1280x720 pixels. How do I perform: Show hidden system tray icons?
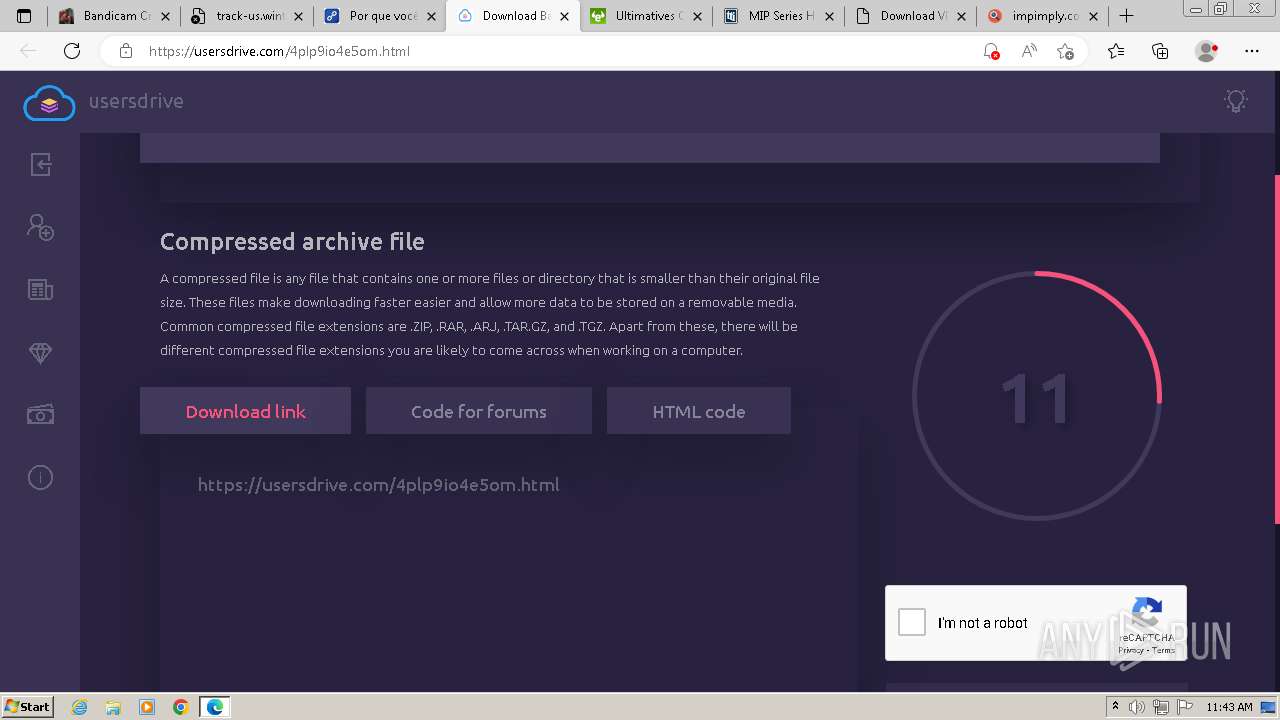[x=1116, y=707]
